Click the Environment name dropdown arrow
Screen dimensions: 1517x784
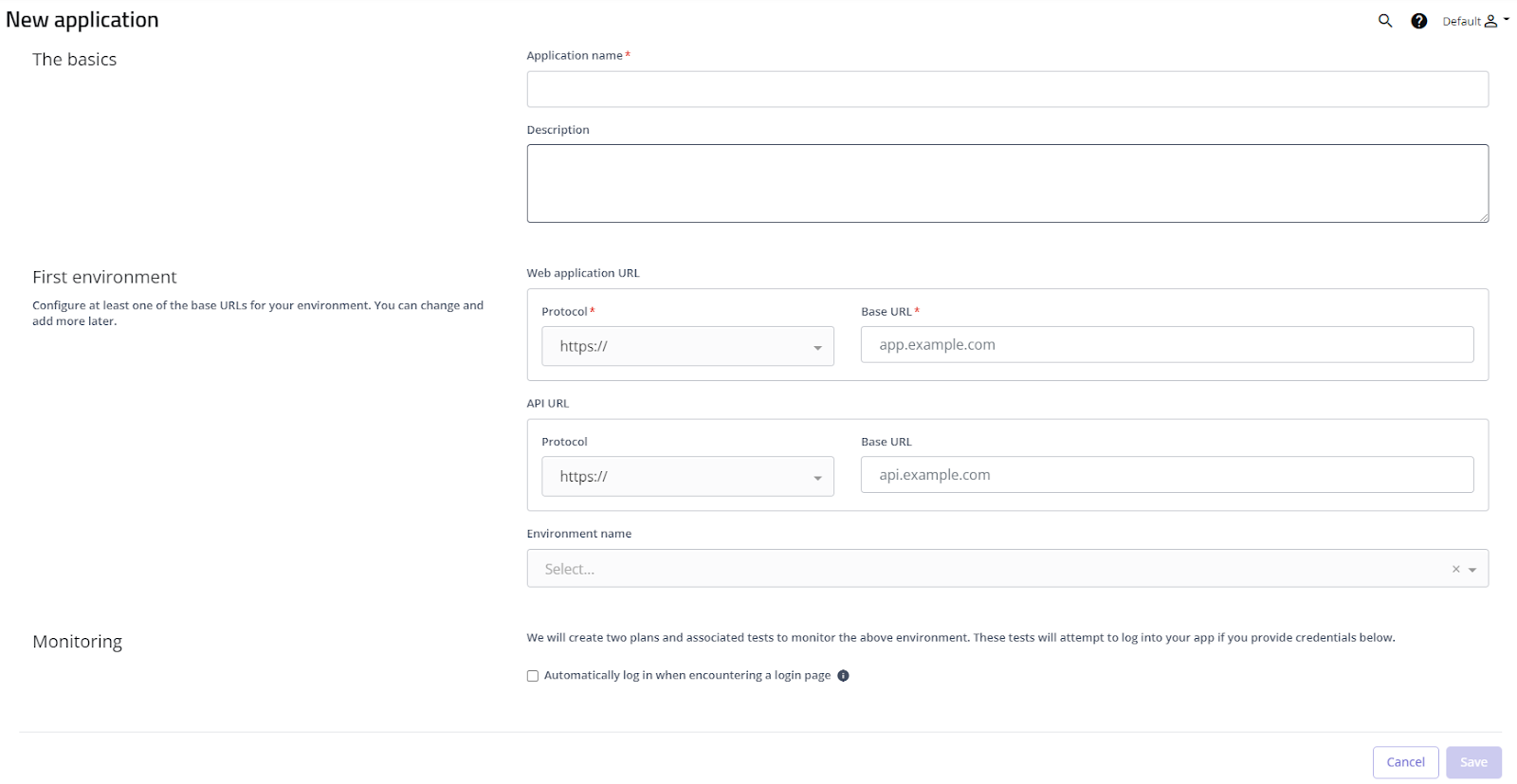(x=1472, y=570)
